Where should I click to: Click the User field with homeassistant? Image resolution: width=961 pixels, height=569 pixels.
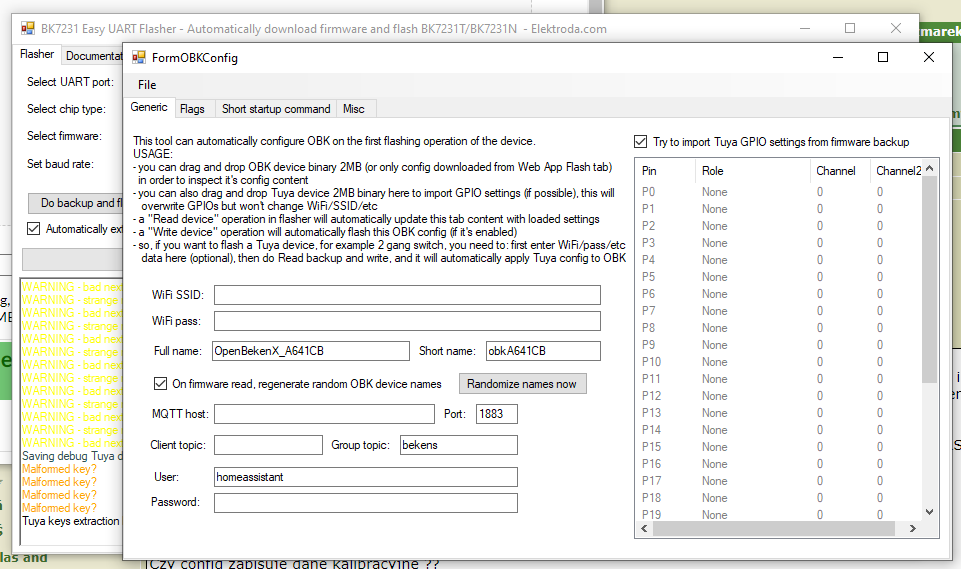[x=365, y=477]
